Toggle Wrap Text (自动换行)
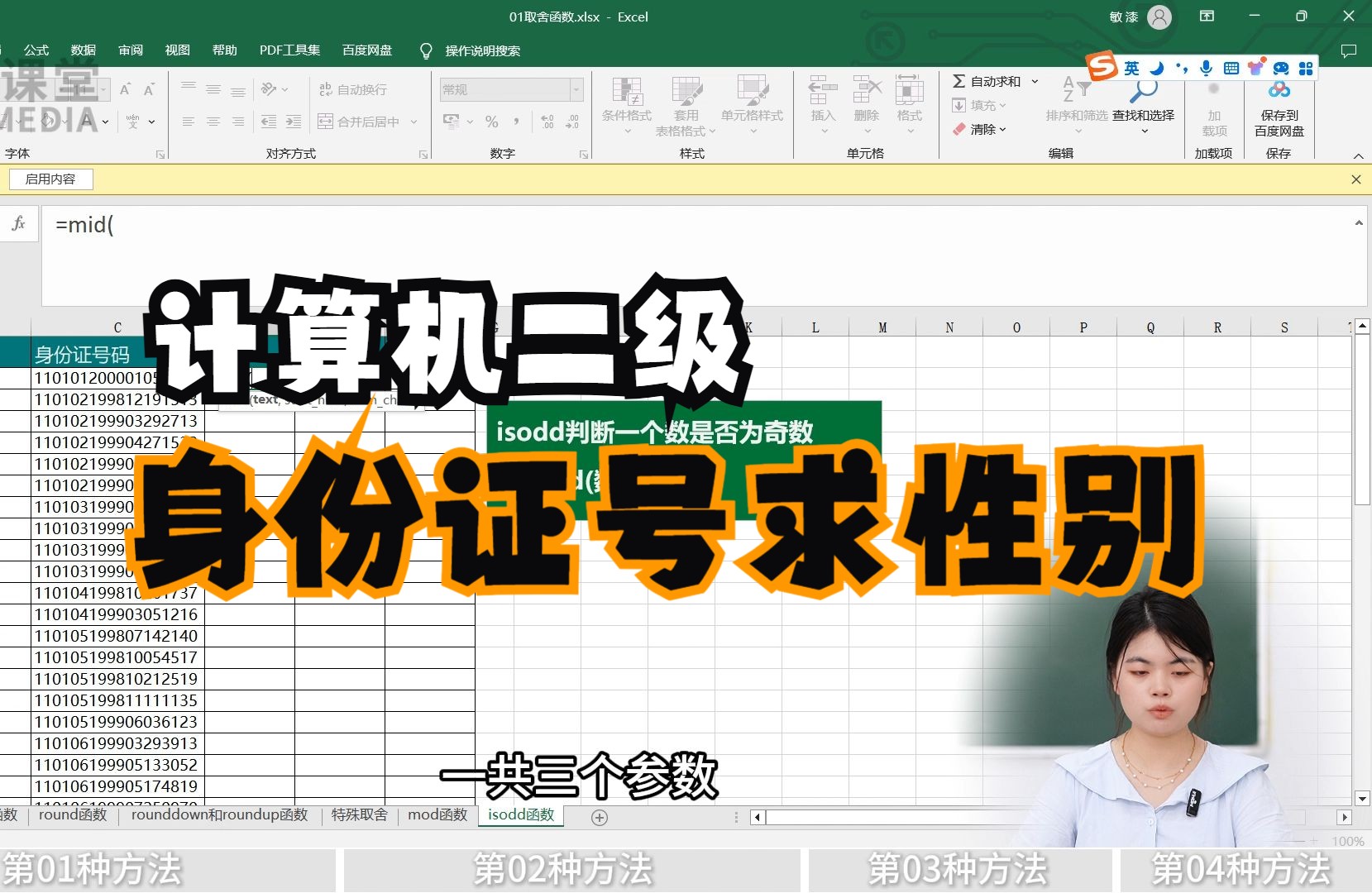 (325, 89)
